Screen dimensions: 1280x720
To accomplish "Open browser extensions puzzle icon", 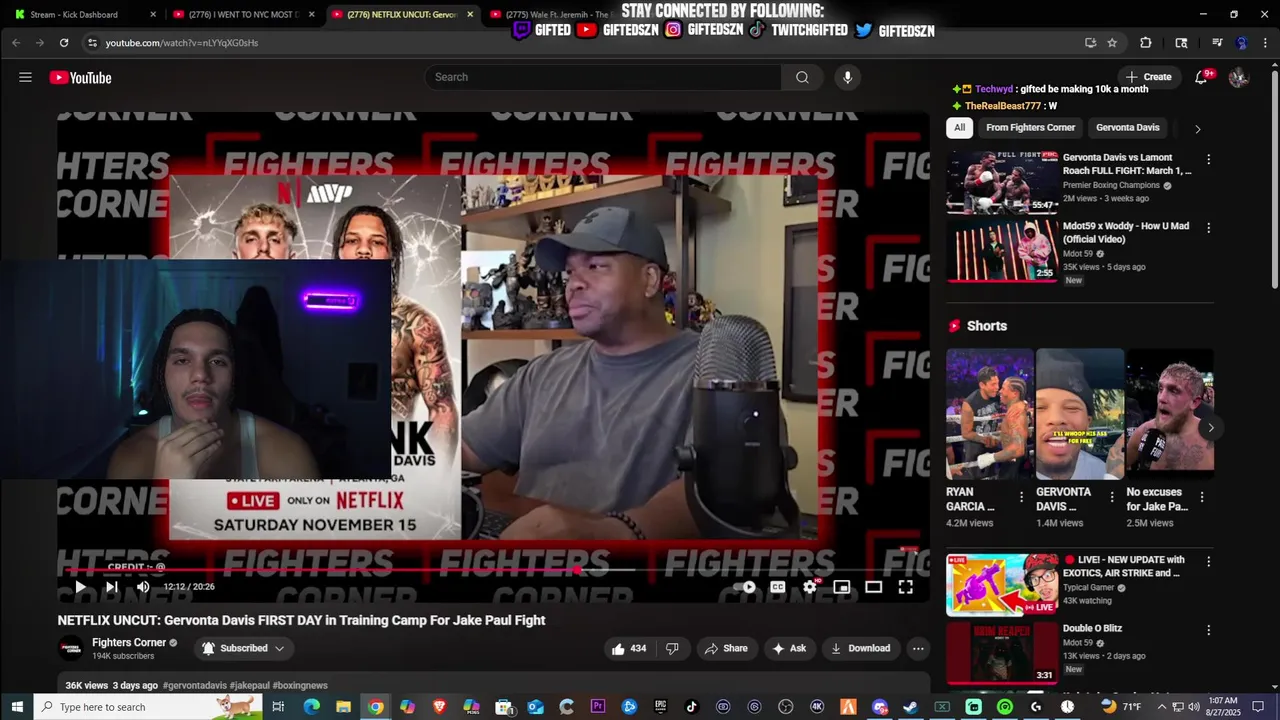I will point(1146,43).
